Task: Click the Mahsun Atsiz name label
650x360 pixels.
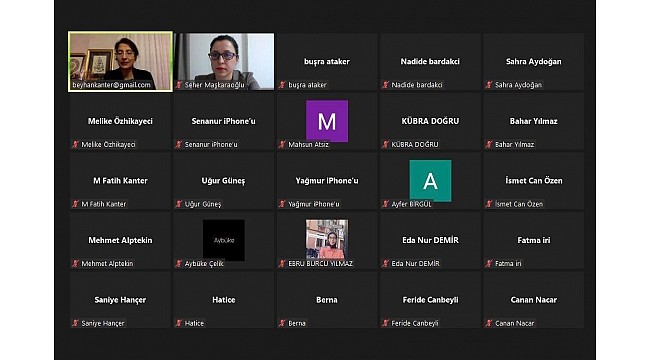Action: (x=308, y=145)
